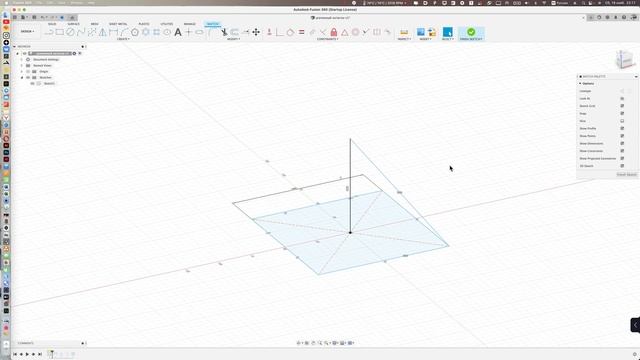Click the Undo arrow in toolbar
The image size is (640, 360).
coord(42,18)
